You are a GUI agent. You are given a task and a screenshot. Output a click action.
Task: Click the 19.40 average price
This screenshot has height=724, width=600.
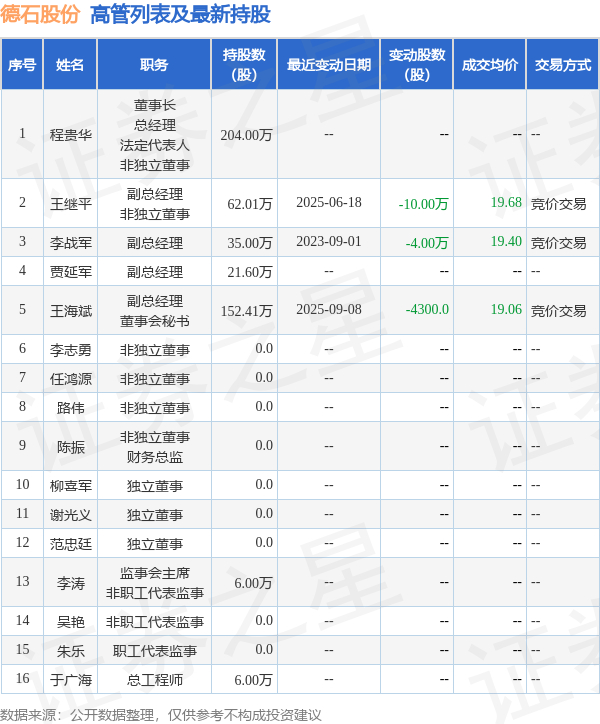[506, 241]
